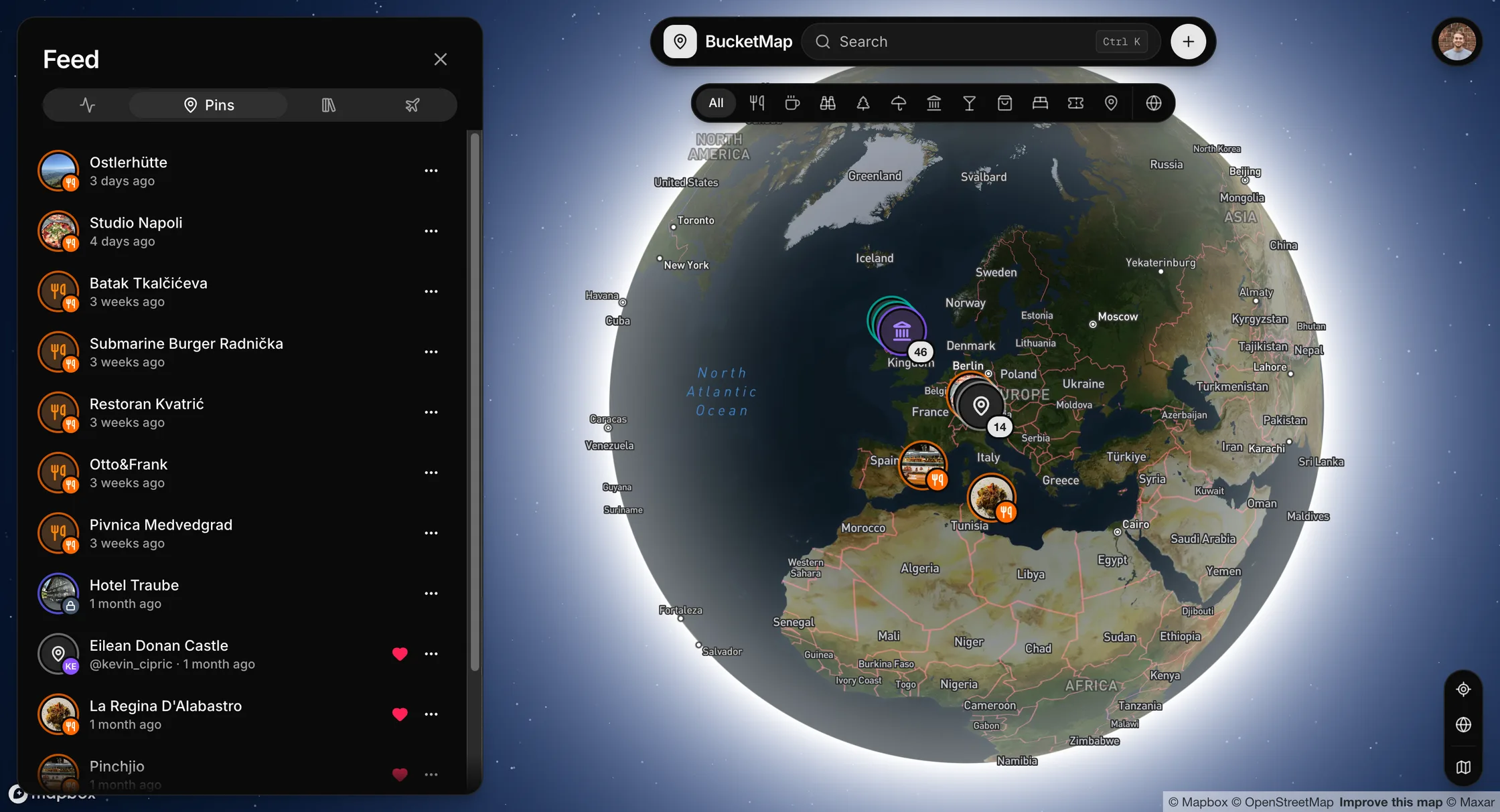Switch to the trips plane tab

coord(412,105)
